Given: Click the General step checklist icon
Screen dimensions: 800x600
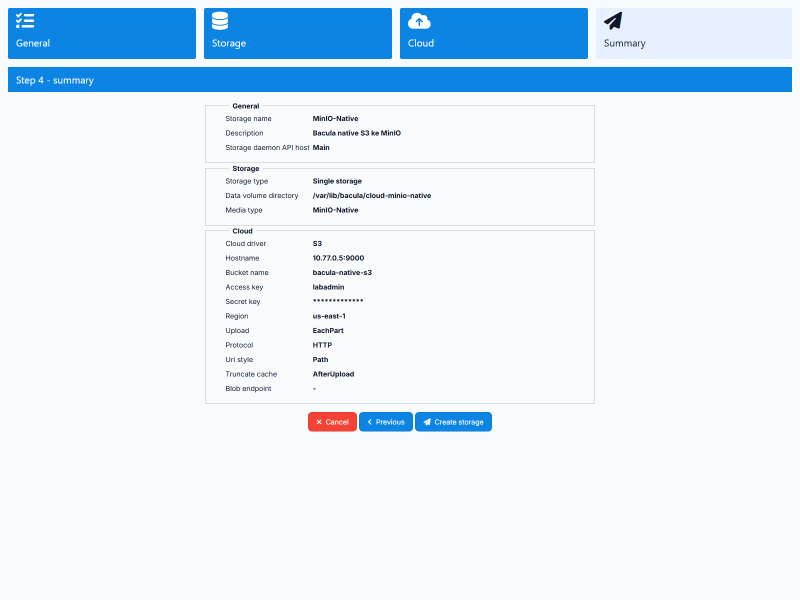Looking at the screenshot, I should click(25, 21).
